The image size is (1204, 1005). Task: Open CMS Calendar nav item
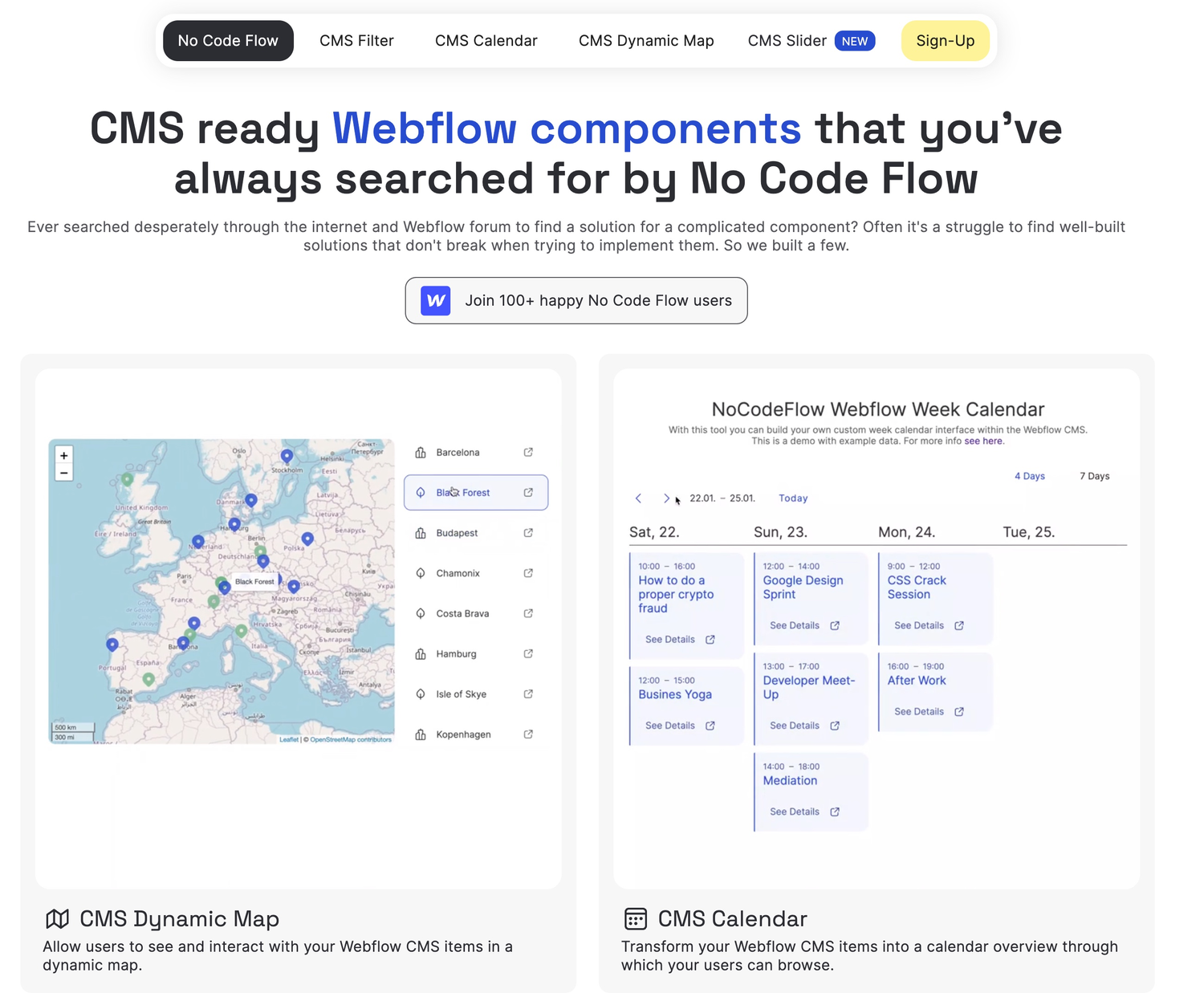click(486, 41)
